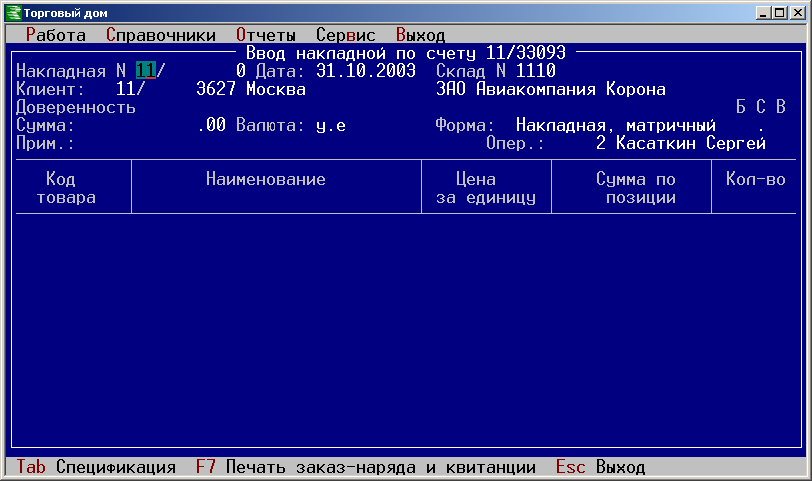Click the Кол-во column header
Image resolution: width=812 pixels, height=481 pixels.
[756, 179]
